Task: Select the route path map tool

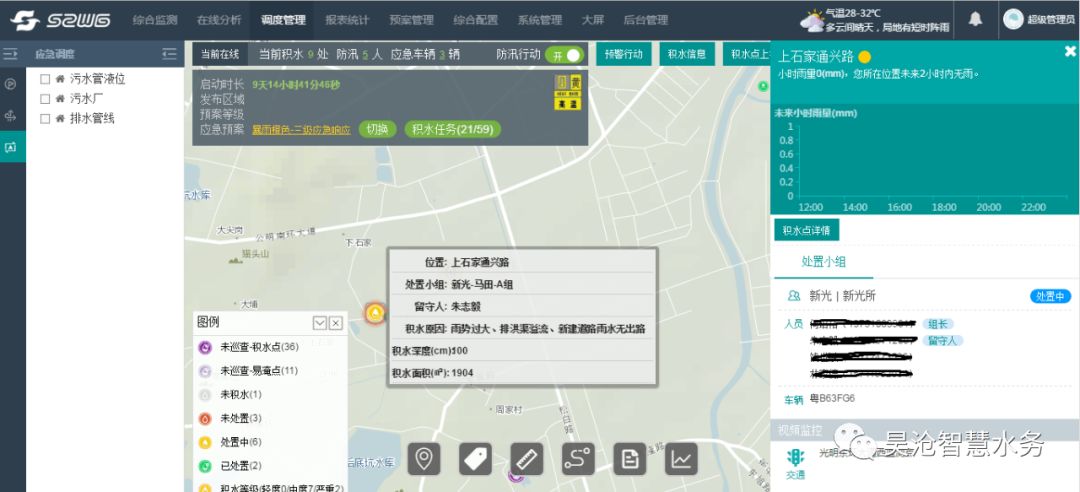Action: pyautogui.click(x=579, y=459)
